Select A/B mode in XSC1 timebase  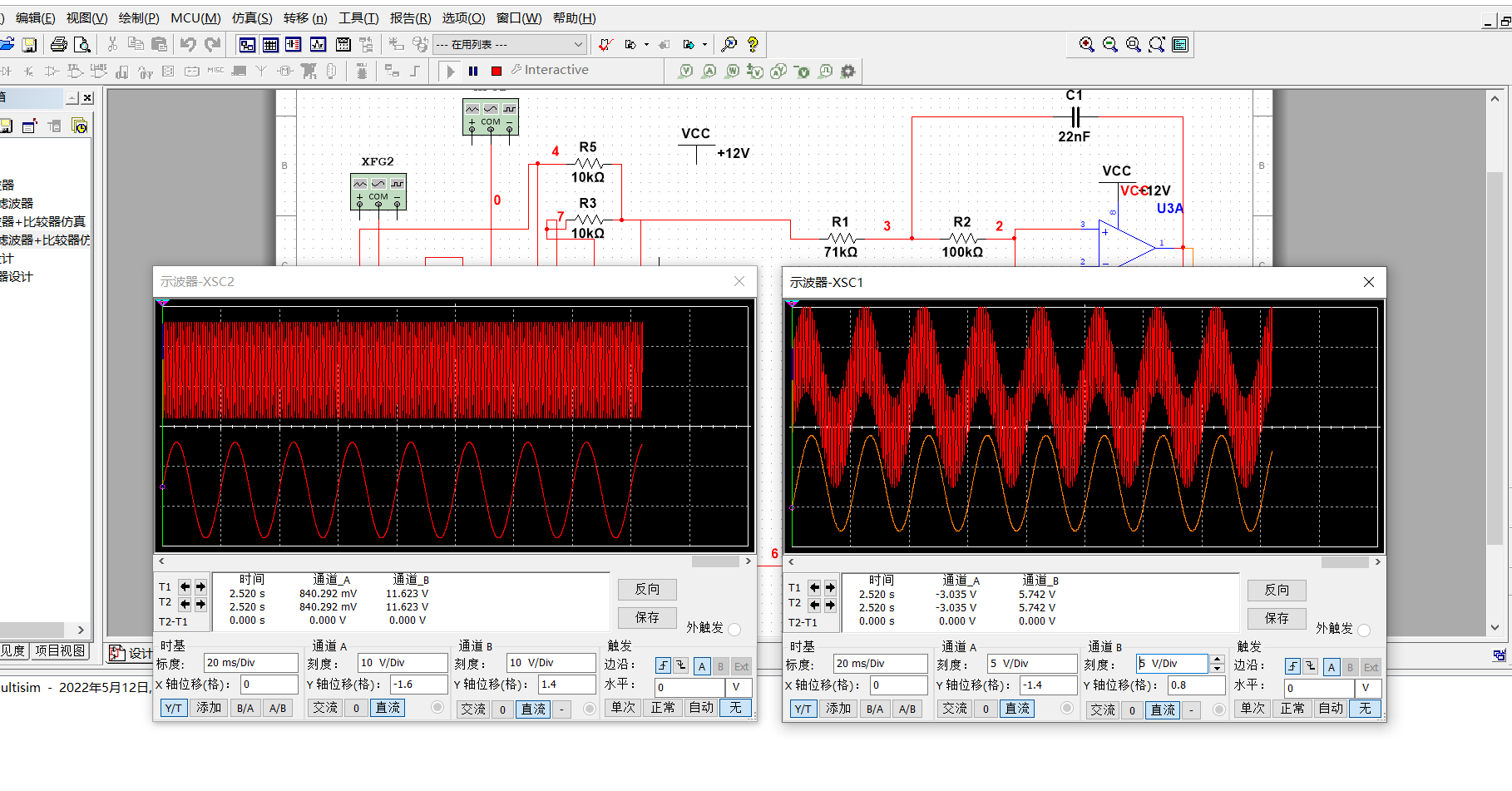(x=907, y=709)
